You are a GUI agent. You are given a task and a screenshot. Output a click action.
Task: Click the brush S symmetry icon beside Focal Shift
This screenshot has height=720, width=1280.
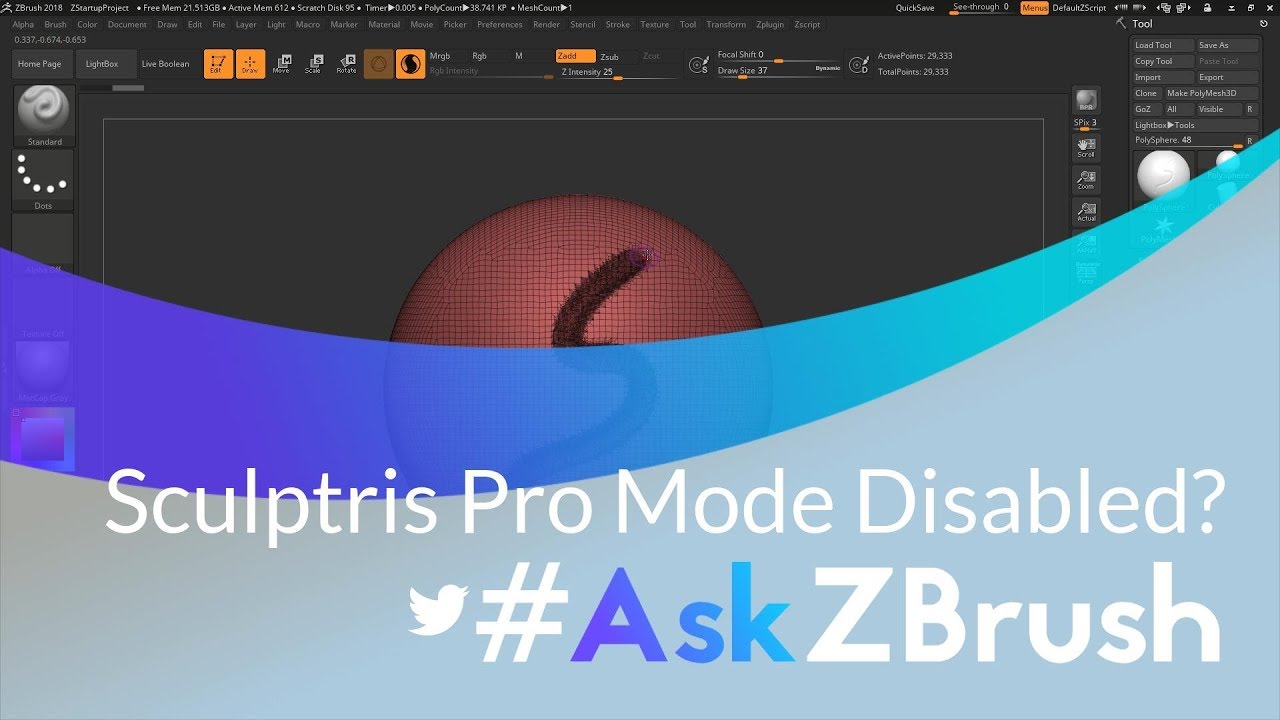(x=699, y=65)
